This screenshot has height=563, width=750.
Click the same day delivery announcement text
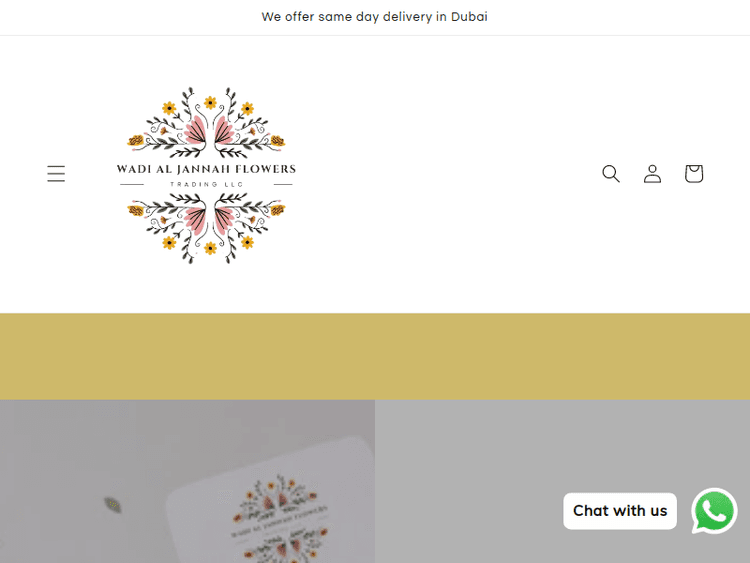click(x=375, y=17)
